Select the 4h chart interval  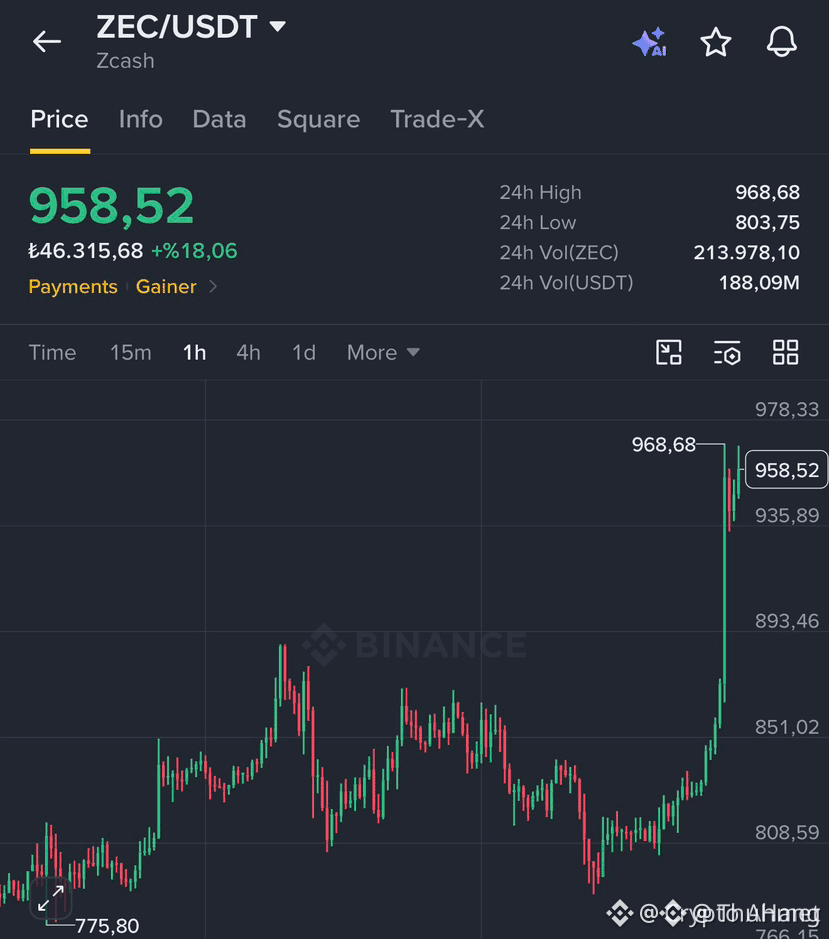click(249, 353)
